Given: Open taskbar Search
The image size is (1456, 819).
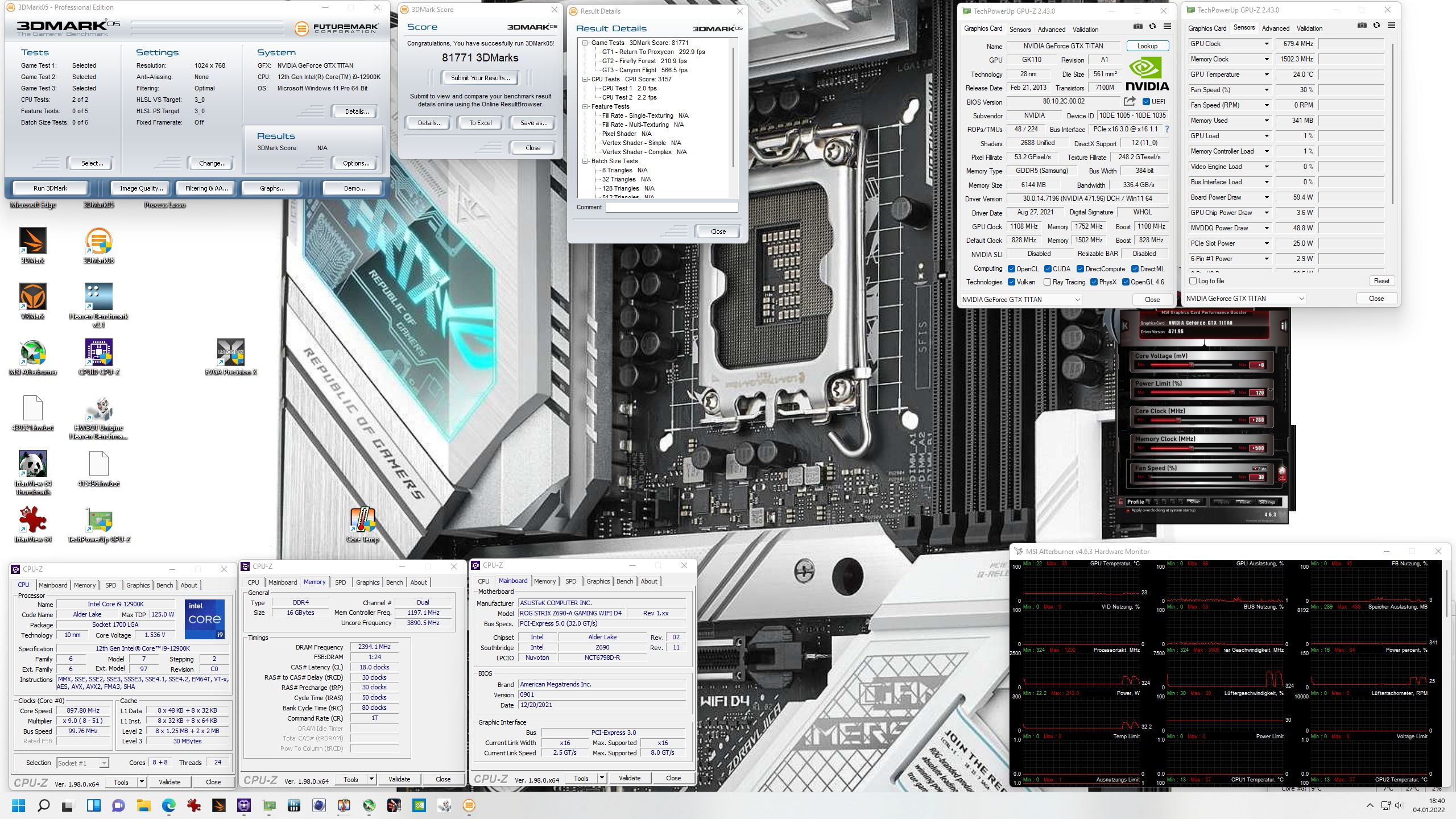Looking at the screenshot, I should (x=43, y=805).
